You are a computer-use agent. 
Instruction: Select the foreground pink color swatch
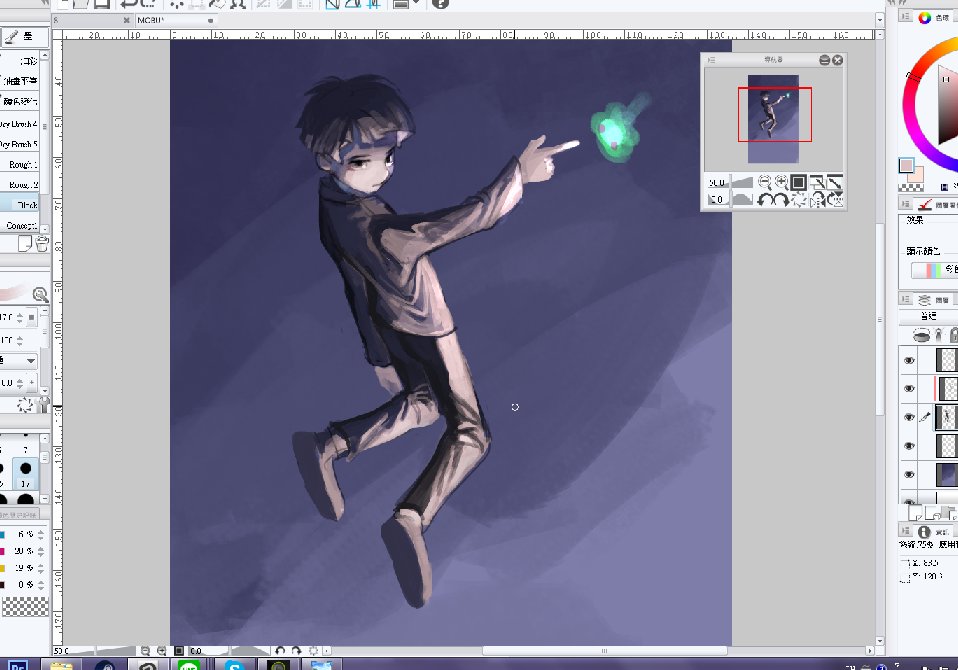coord(906,166)
